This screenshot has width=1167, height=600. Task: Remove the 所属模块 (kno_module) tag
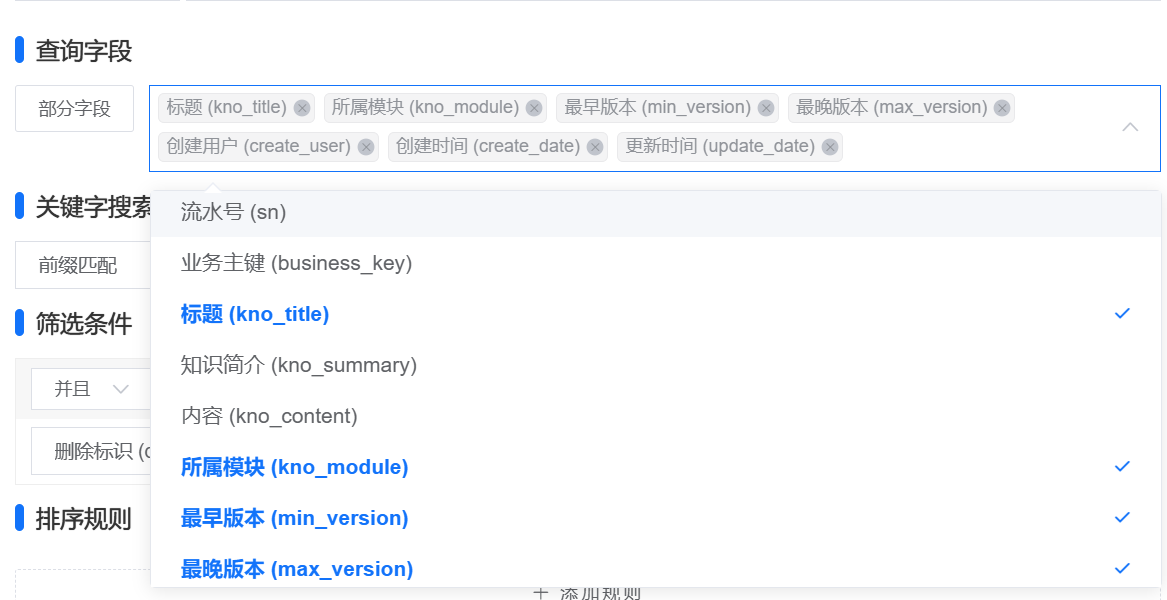pyautogui.click(x=534, y=108)
